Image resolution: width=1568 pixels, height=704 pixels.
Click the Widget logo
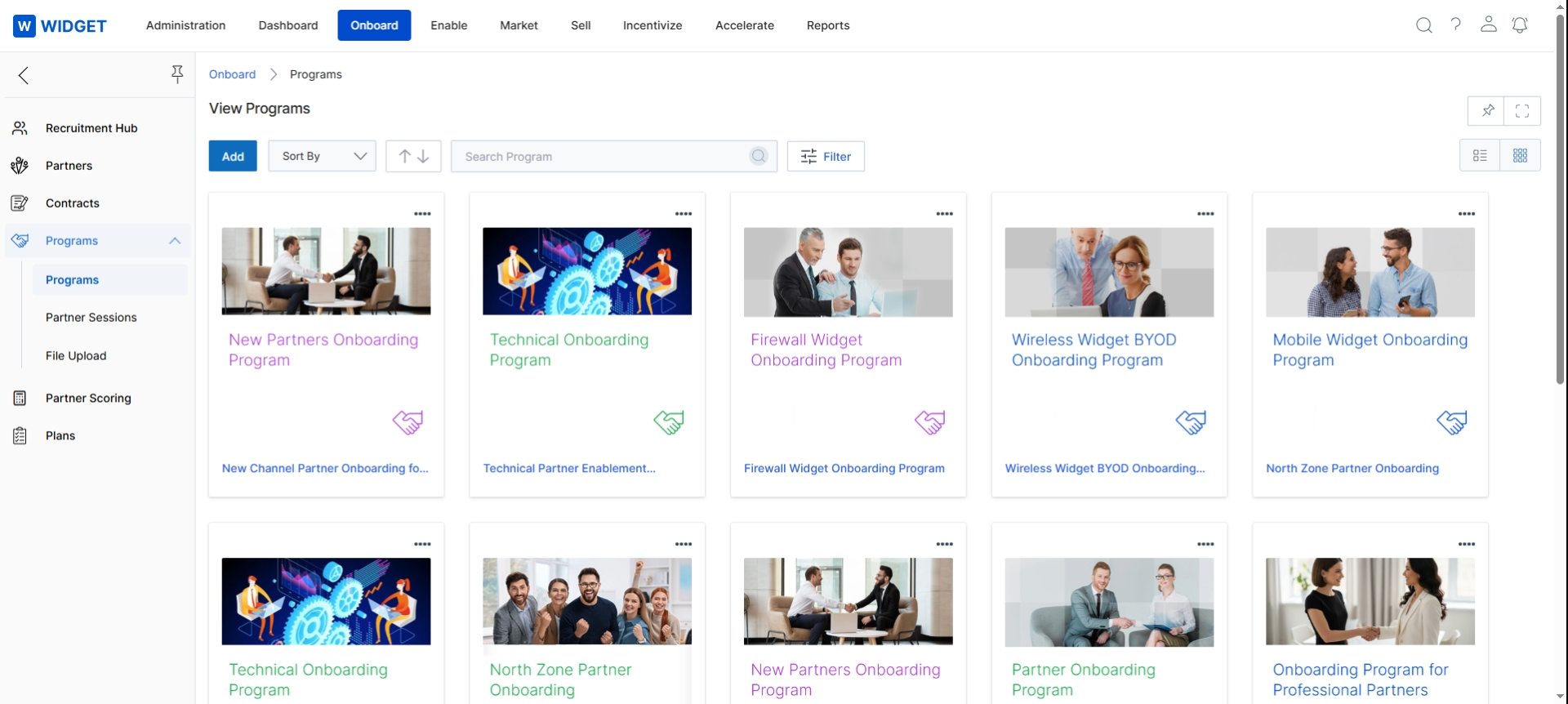tap(60, 25)
